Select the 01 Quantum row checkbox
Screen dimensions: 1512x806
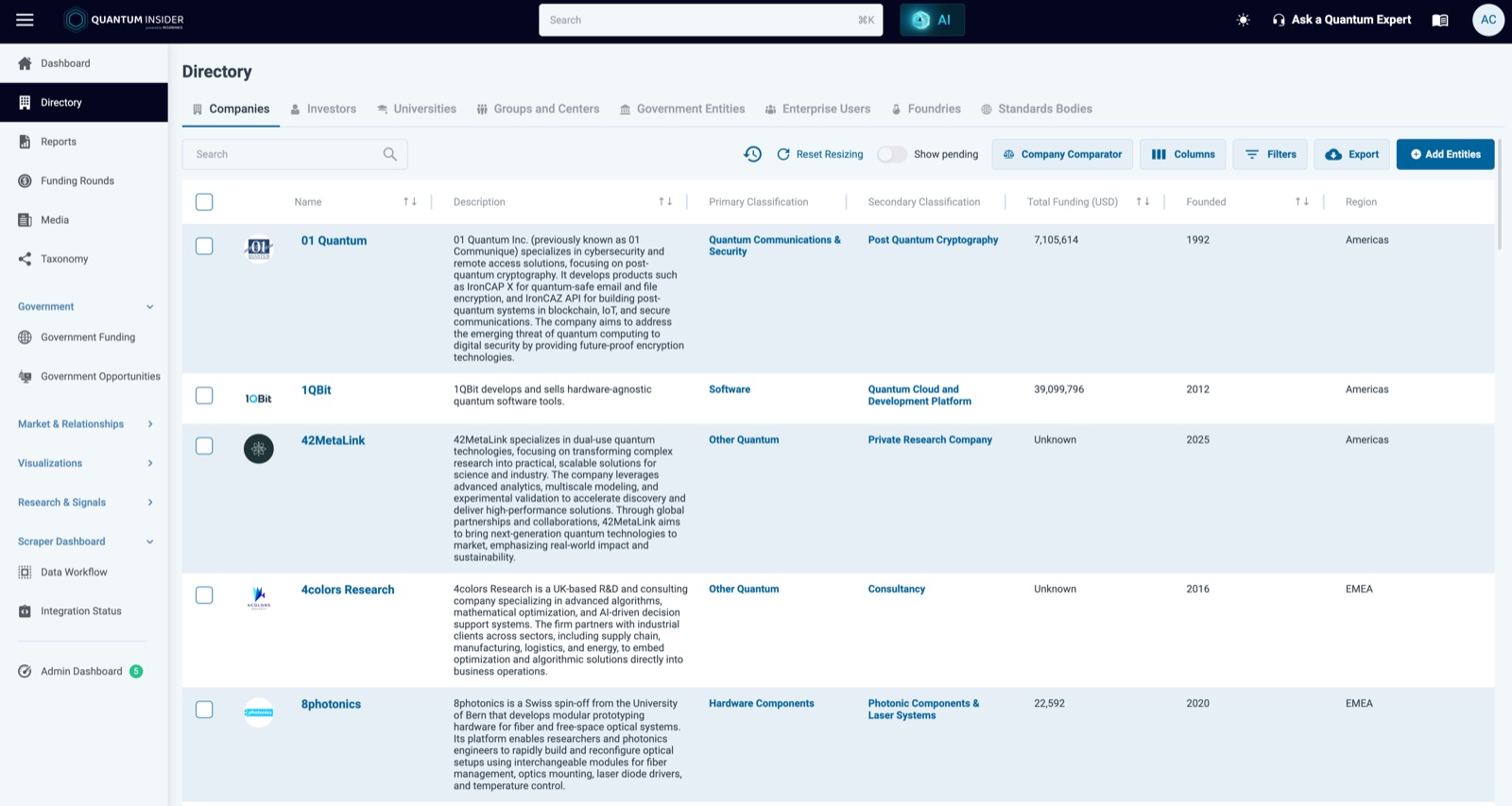click(x=204, y=246)
